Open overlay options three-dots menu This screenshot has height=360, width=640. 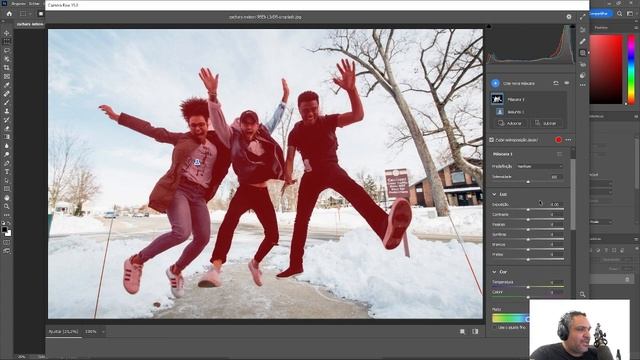tap(568, 140)
